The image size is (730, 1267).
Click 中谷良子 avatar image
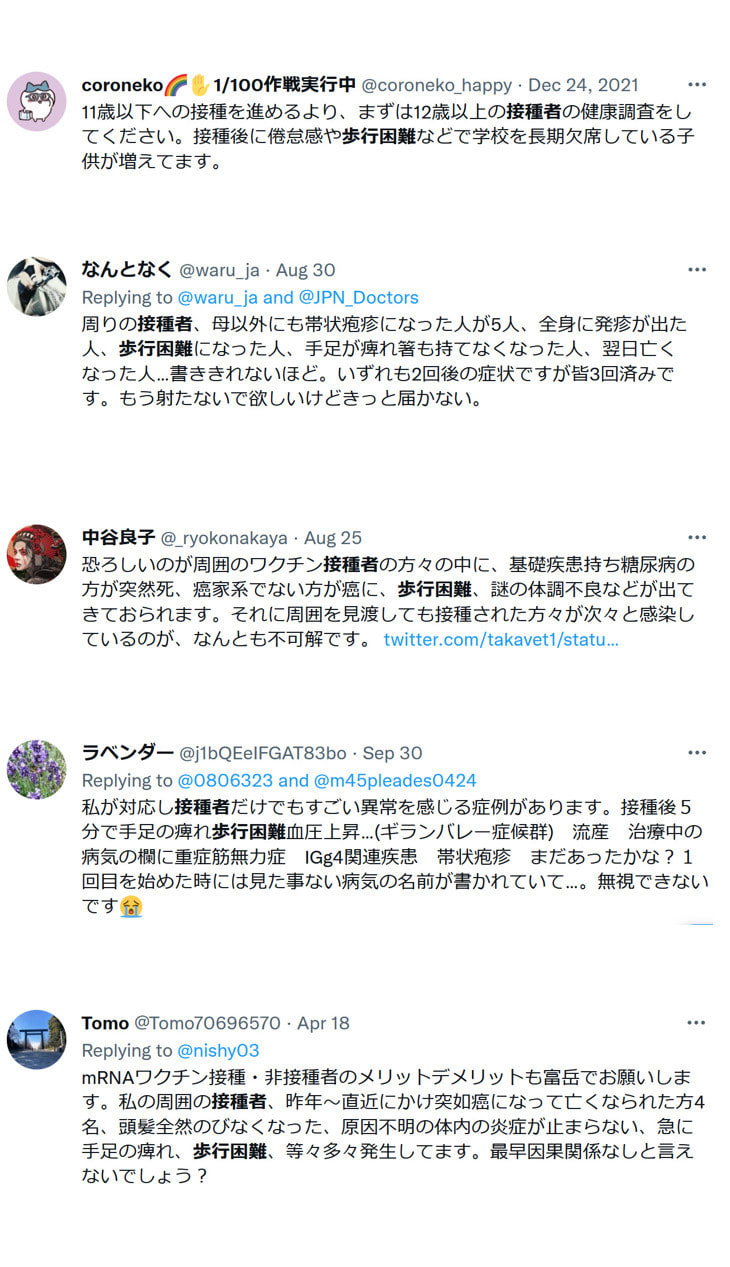[37, 554]
